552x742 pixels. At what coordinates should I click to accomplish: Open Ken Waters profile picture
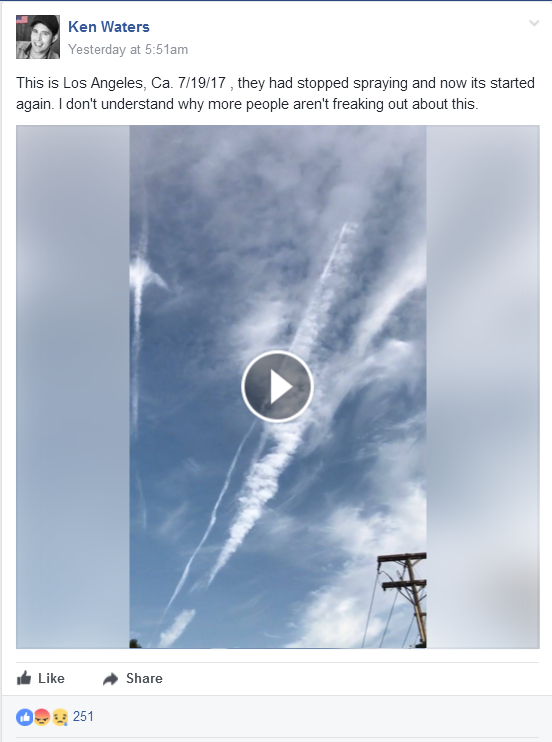38,37
